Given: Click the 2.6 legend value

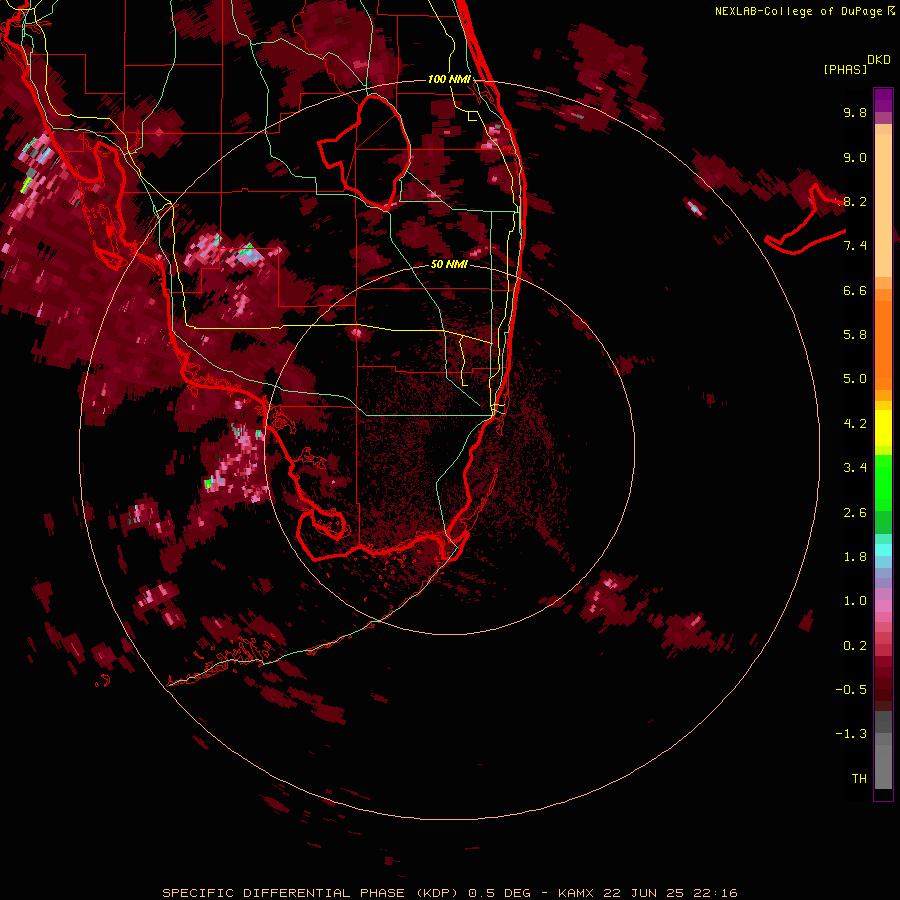Looking at the screenshot, I should tap(855, 513).
